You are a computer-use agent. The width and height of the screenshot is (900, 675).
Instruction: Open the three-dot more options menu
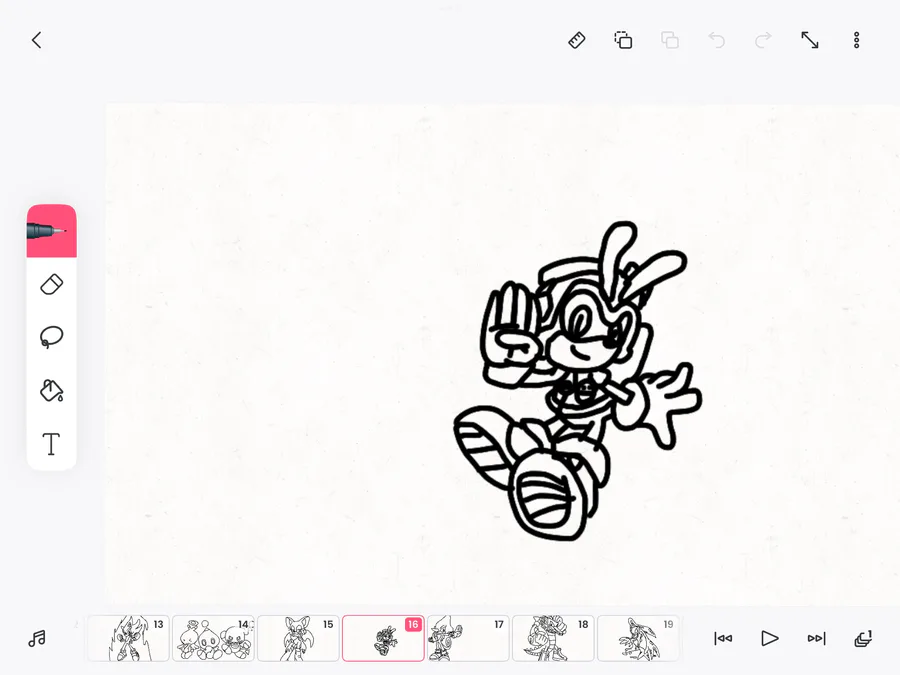tap(856, 40)
